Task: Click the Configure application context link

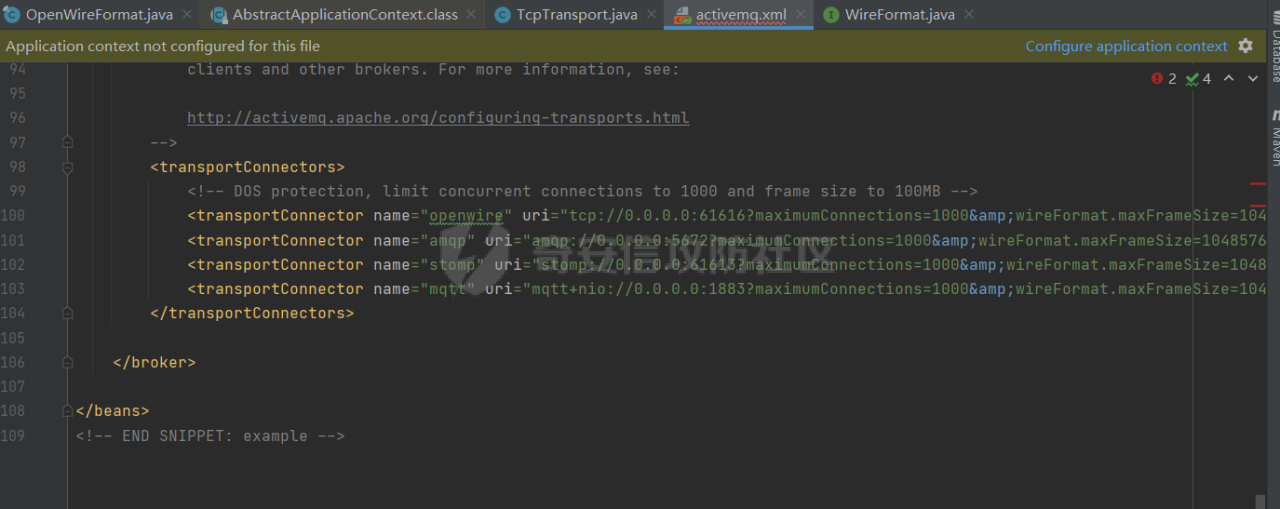Action: 1126,46
